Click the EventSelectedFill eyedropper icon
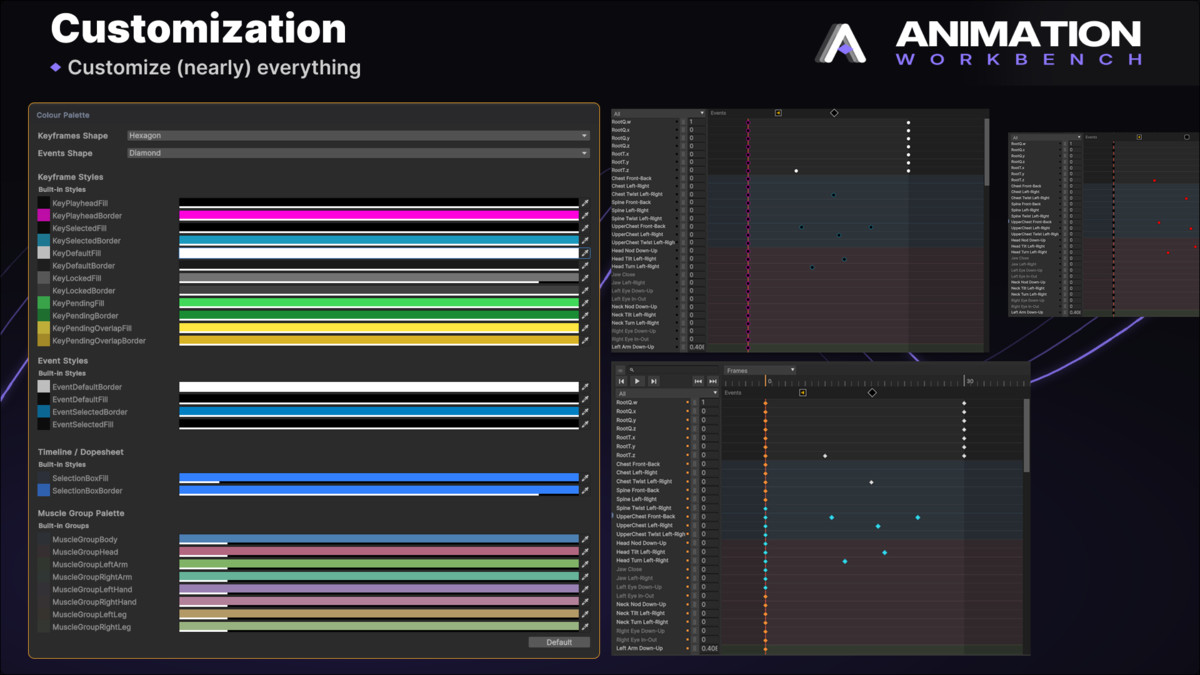Image resolution: width=1200 pixels, height=675 pixels. coord(586,424)
